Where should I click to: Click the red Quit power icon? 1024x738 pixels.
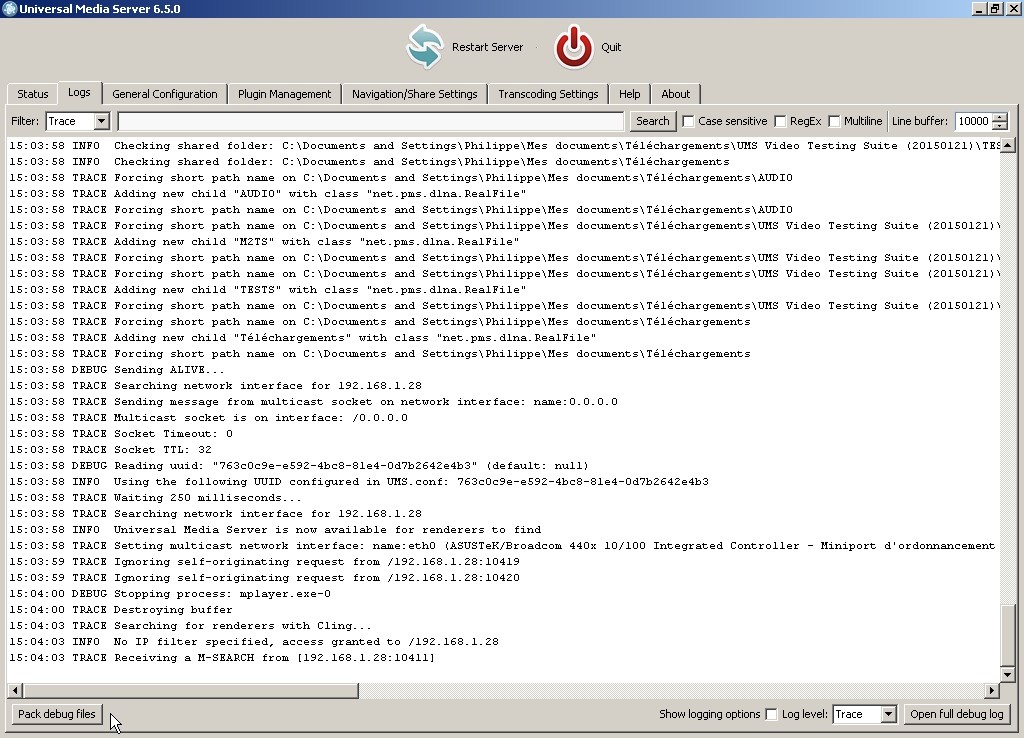click(x=573, y=47)
